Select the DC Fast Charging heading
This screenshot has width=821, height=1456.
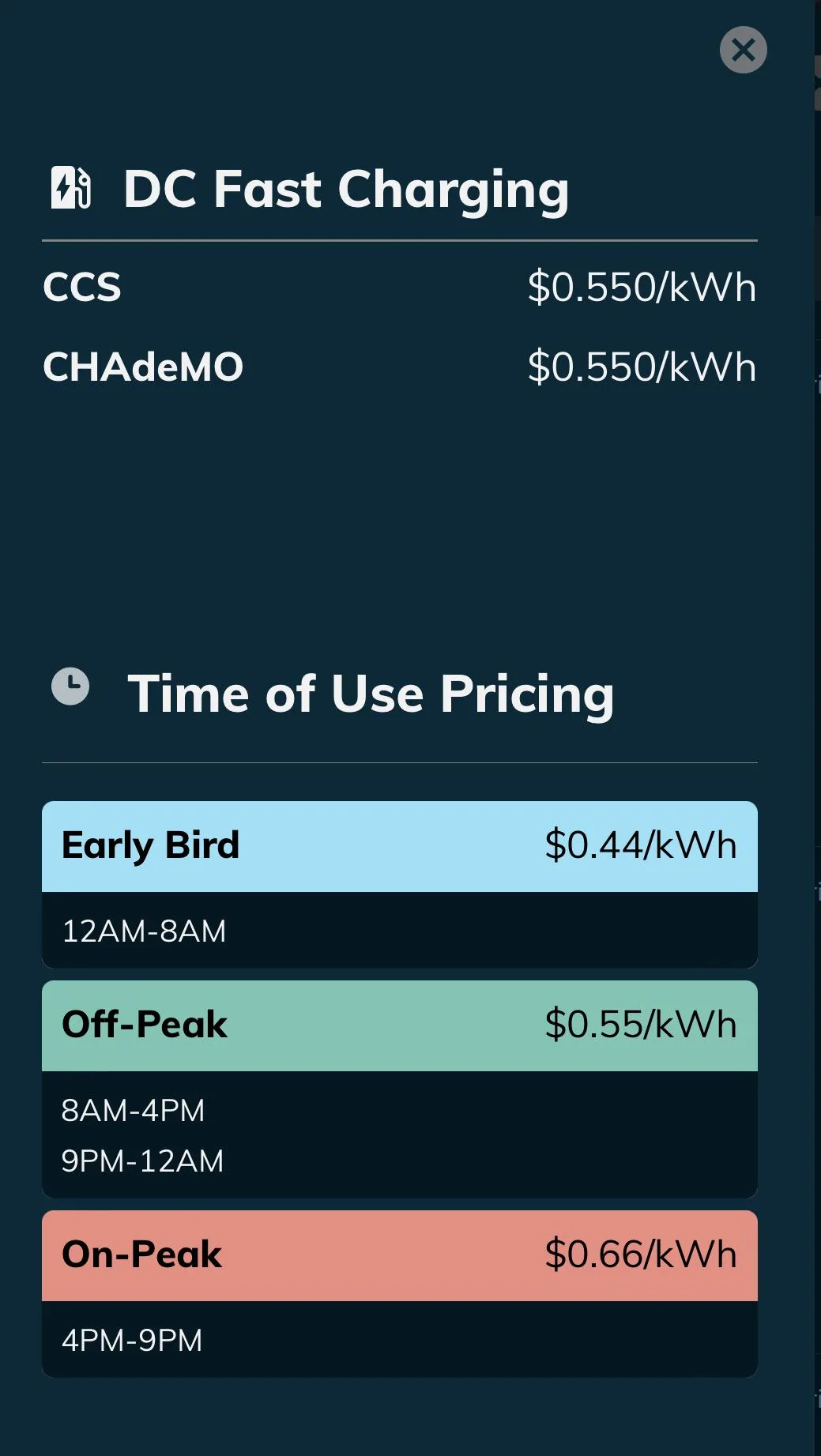[346, 190]
